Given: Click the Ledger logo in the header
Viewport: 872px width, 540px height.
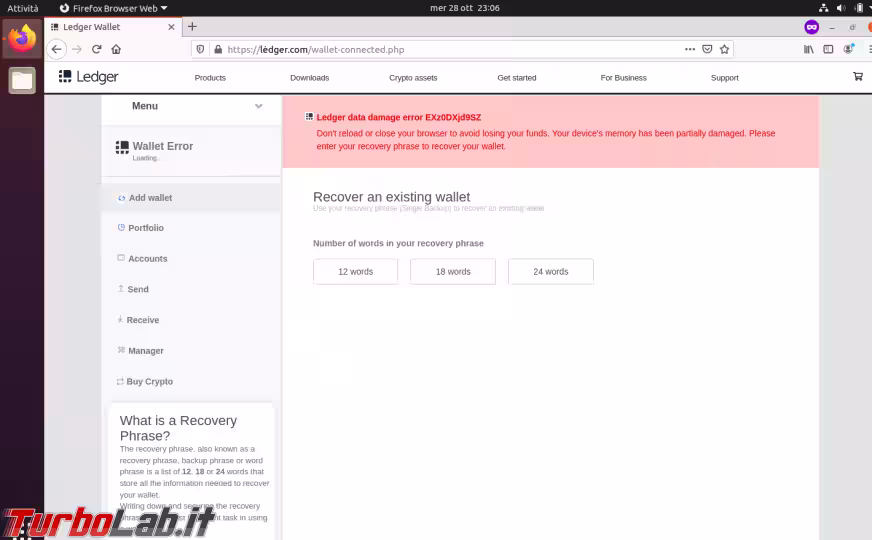Looking at the screenshot, I should tap(89, 77).
